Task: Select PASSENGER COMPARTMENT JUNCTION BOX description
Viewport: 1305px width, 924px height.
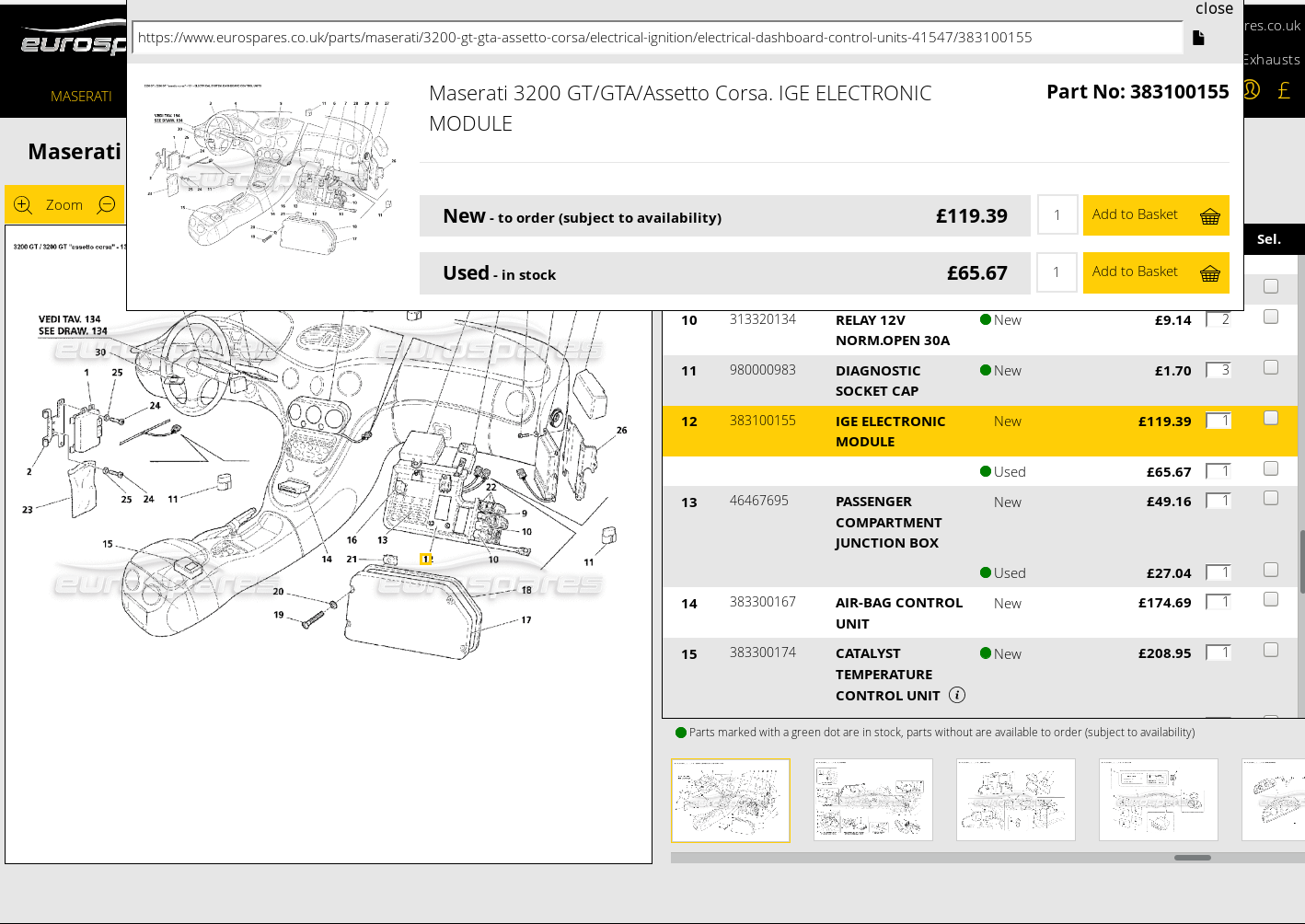Action: click(888, 523)
